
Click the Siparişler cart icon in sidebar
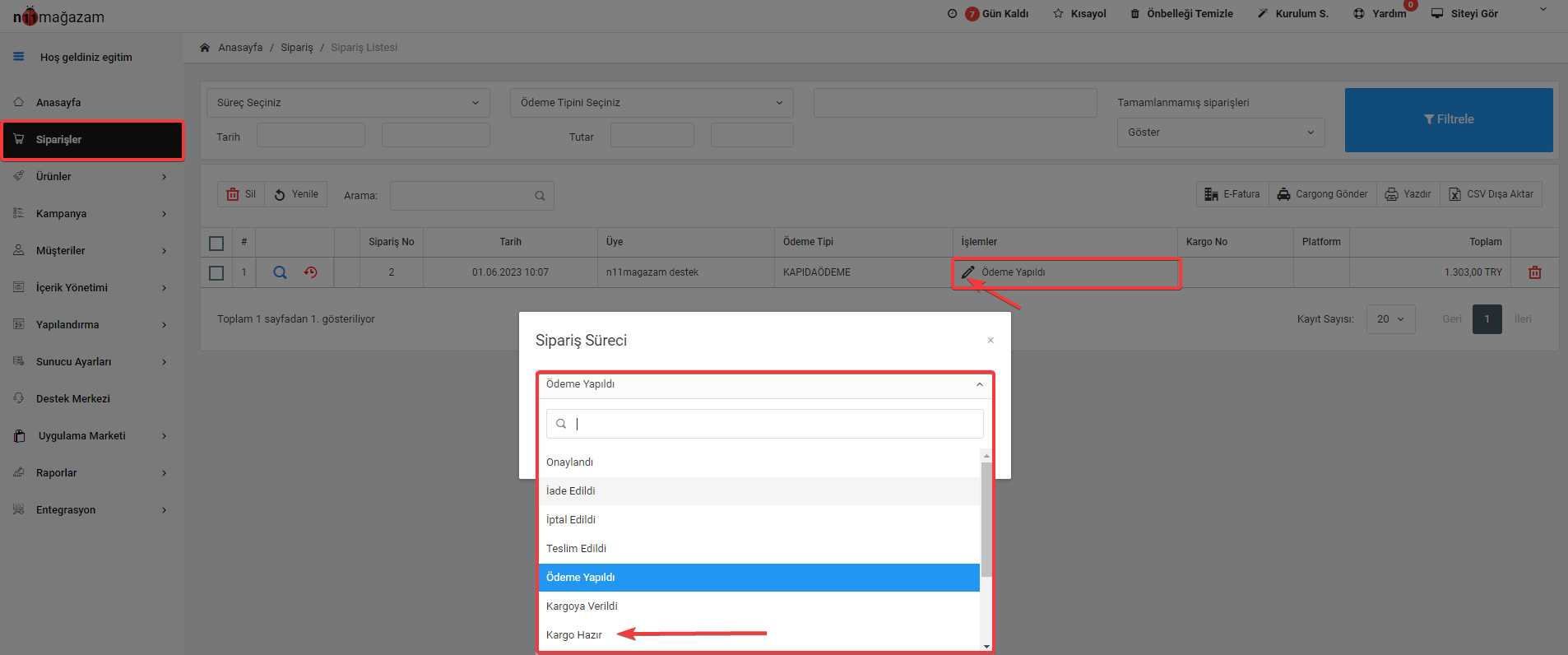[x=18, y=139]
